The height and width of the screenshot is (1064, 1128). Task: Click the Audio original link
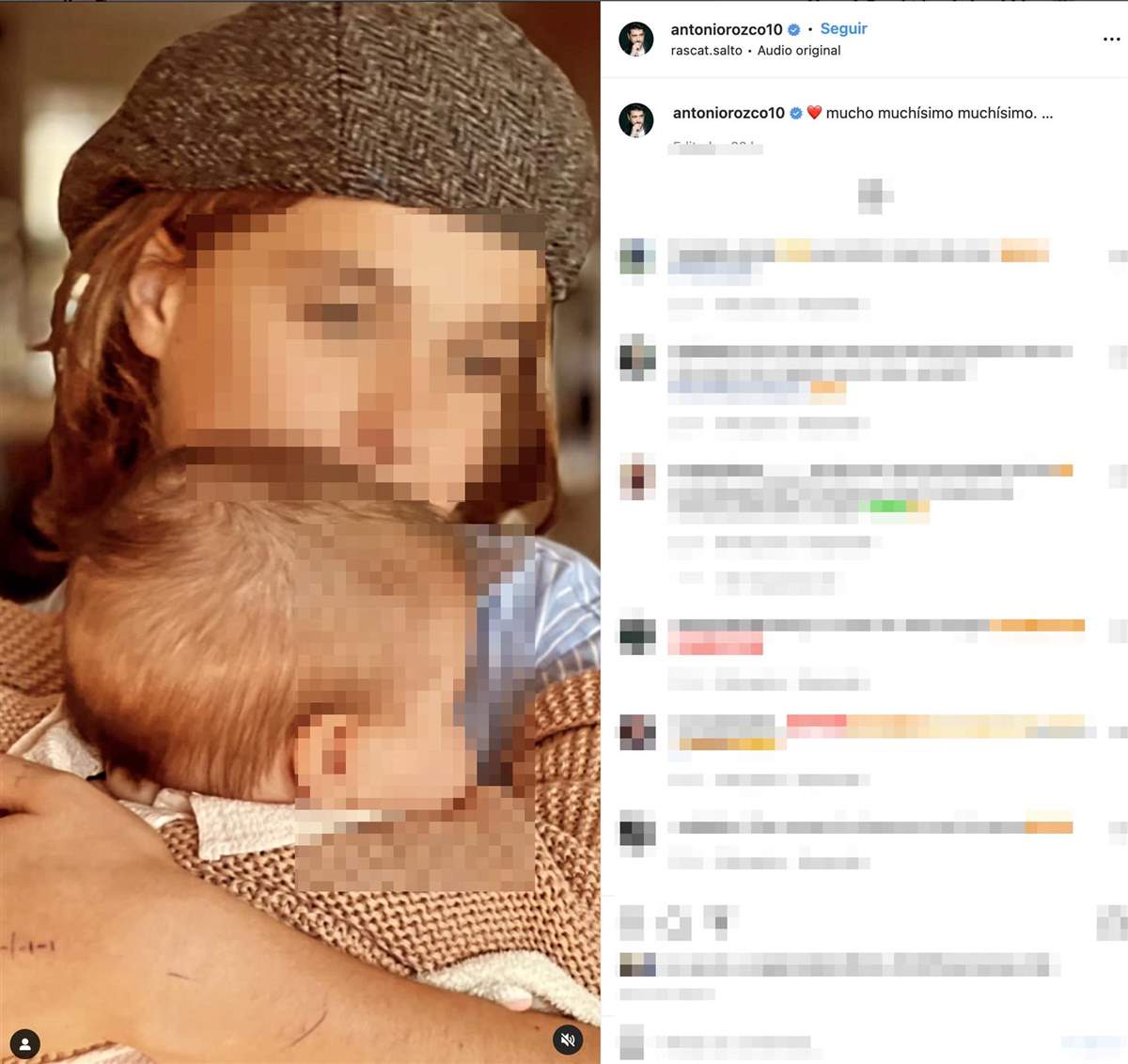pos(799,51)
